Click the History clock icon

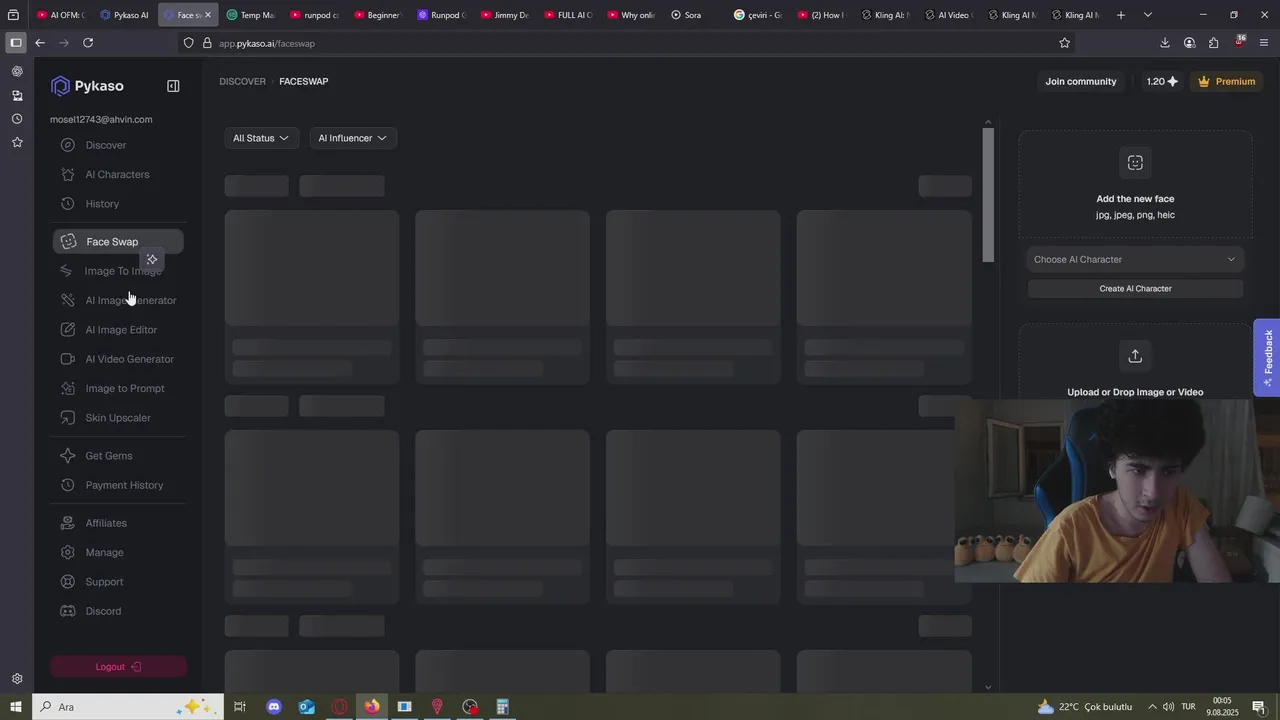pos(68,204)
